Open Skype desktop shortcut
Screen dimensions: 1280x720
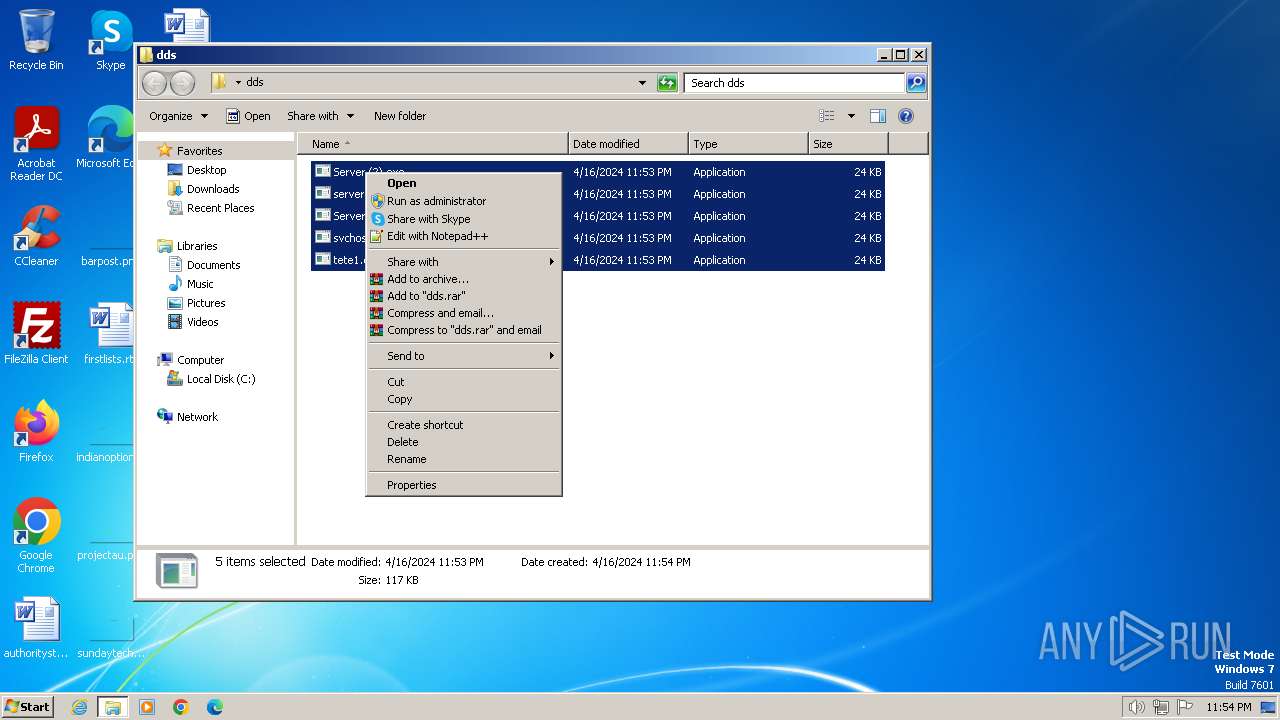(110, 40)
